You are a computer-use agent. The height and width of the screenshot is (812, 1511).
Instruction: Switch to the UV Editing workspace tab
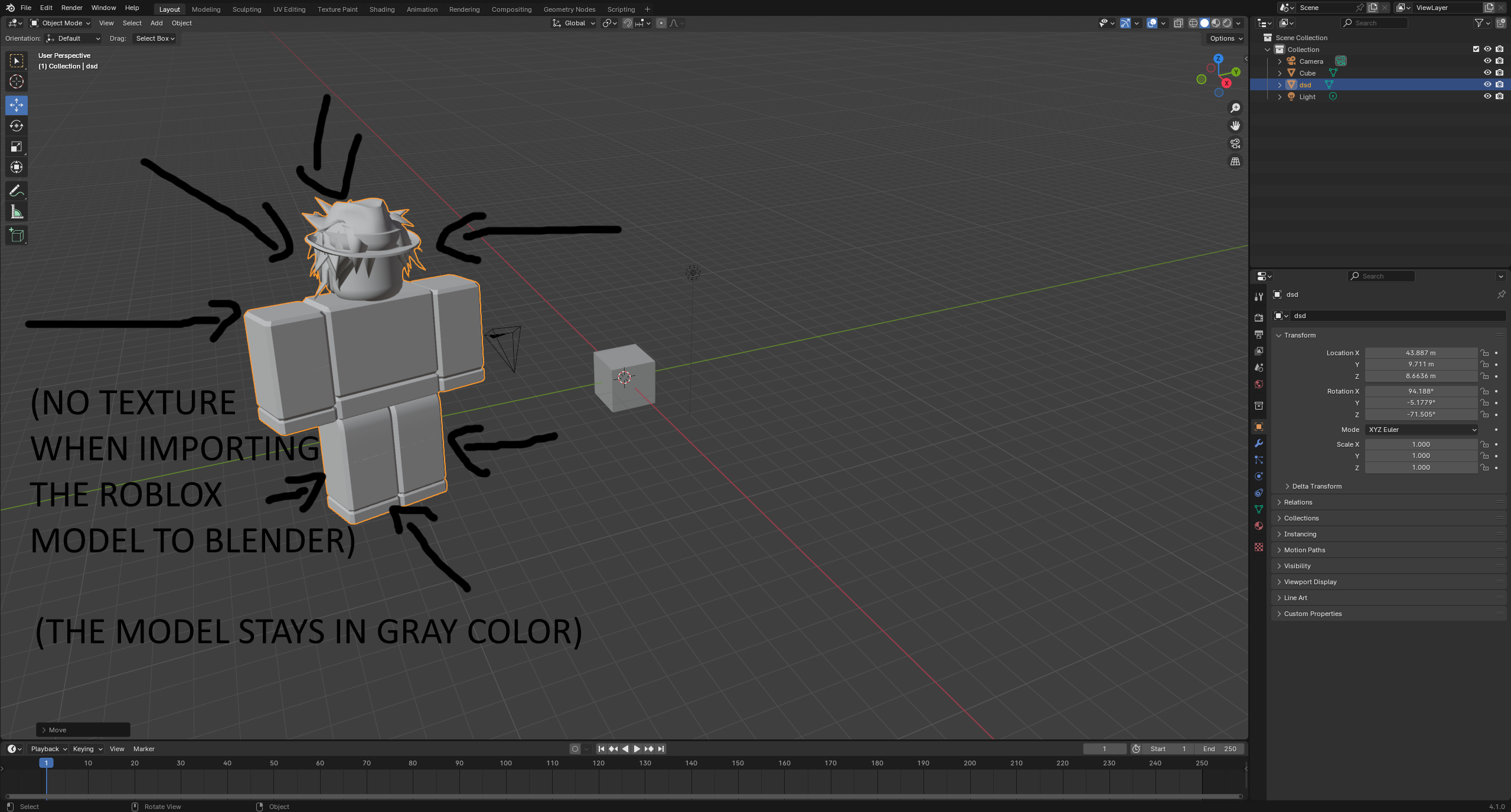[289, 9]
